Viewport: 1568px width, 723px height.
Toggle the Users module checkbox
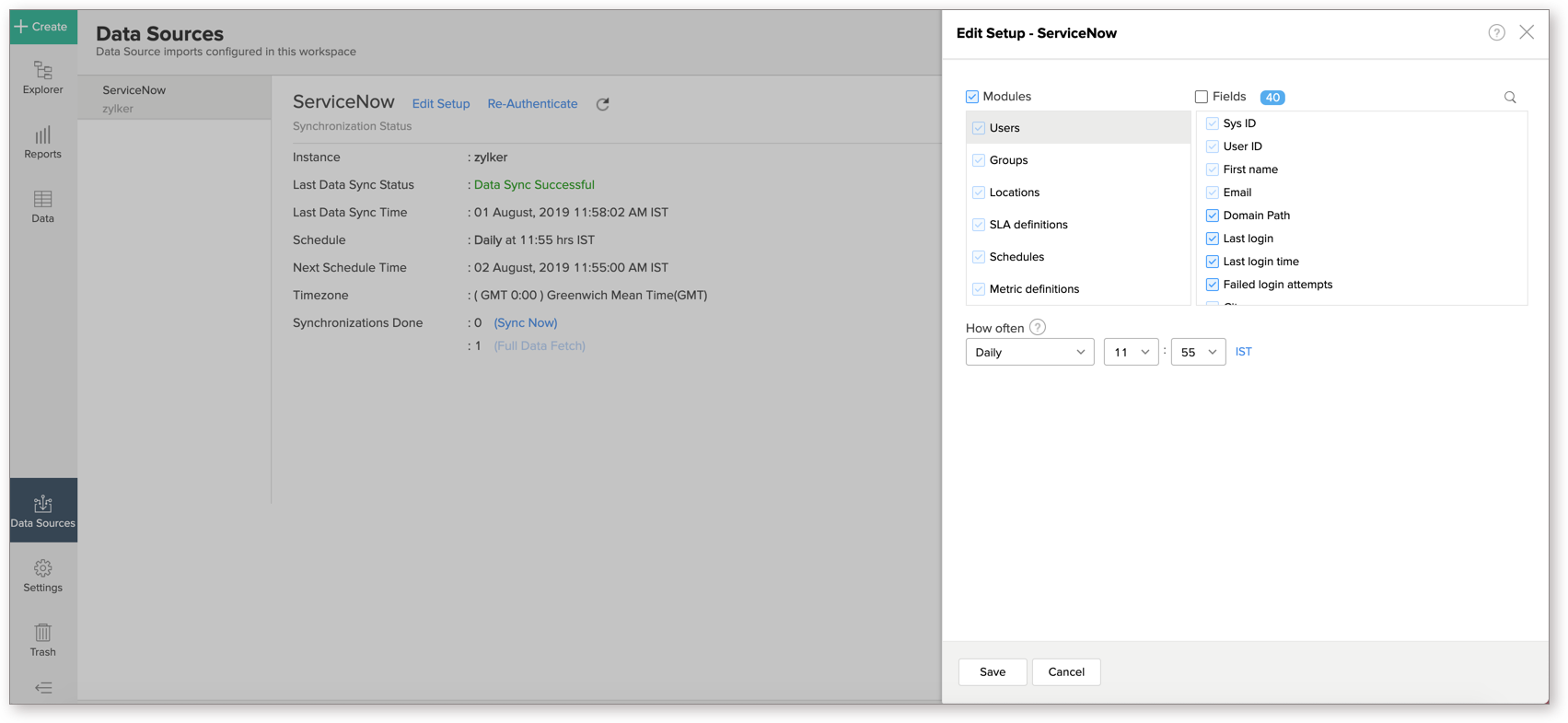pyautogui.click(x=979, y=128)
